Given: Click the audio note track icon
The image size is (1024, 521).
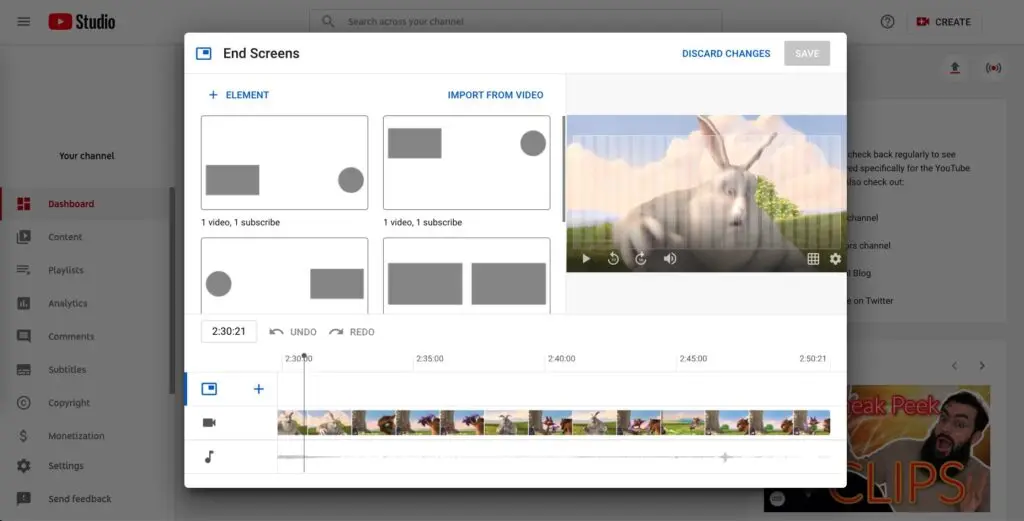Looking at the screenshot, I should click(209, 456).
